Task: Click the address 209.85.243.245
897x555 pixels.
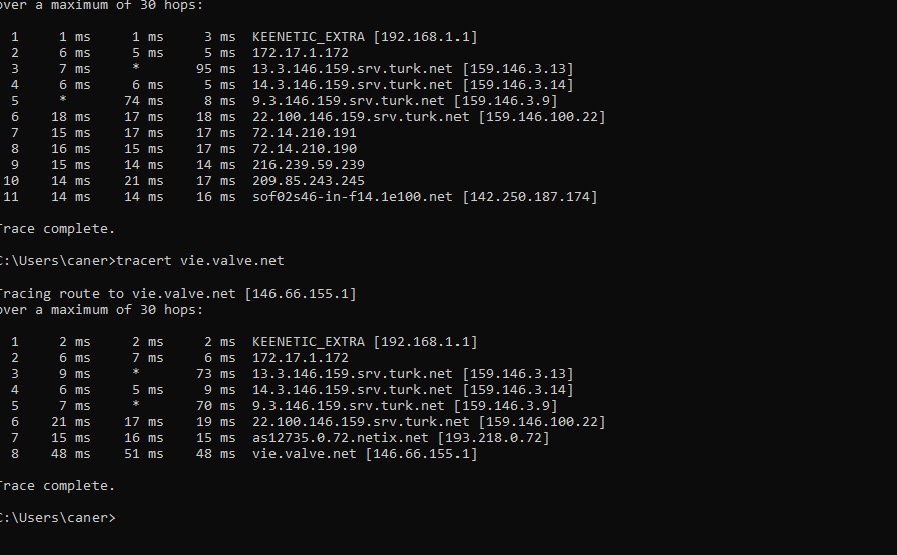Action: [308, 181]
